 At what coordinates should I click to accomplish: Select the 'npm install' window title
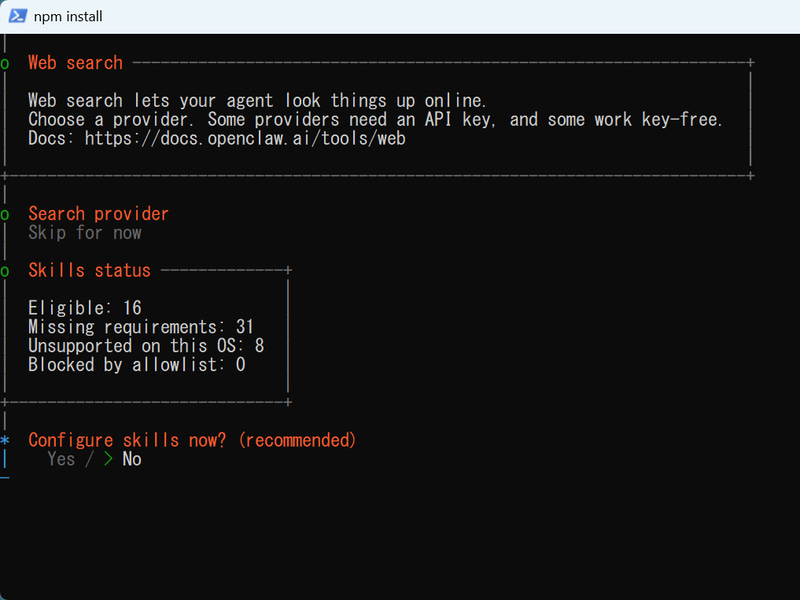68,16
